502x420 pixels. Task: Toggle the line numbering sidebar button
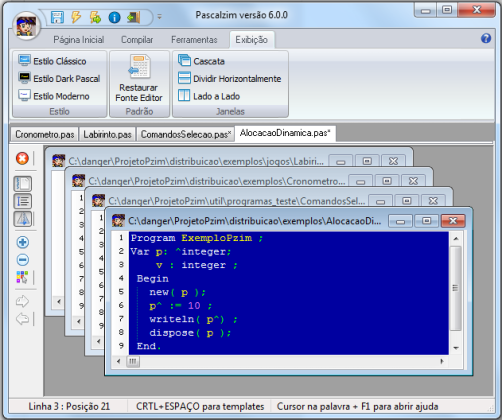23,201
